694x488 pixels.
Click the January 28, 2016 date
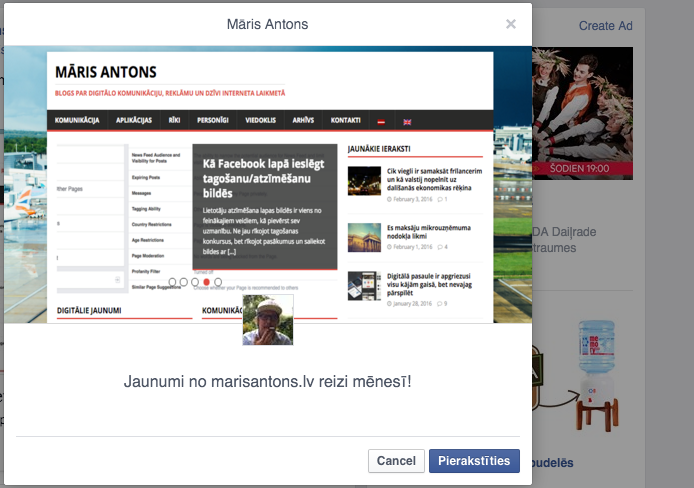coord(412,304)
